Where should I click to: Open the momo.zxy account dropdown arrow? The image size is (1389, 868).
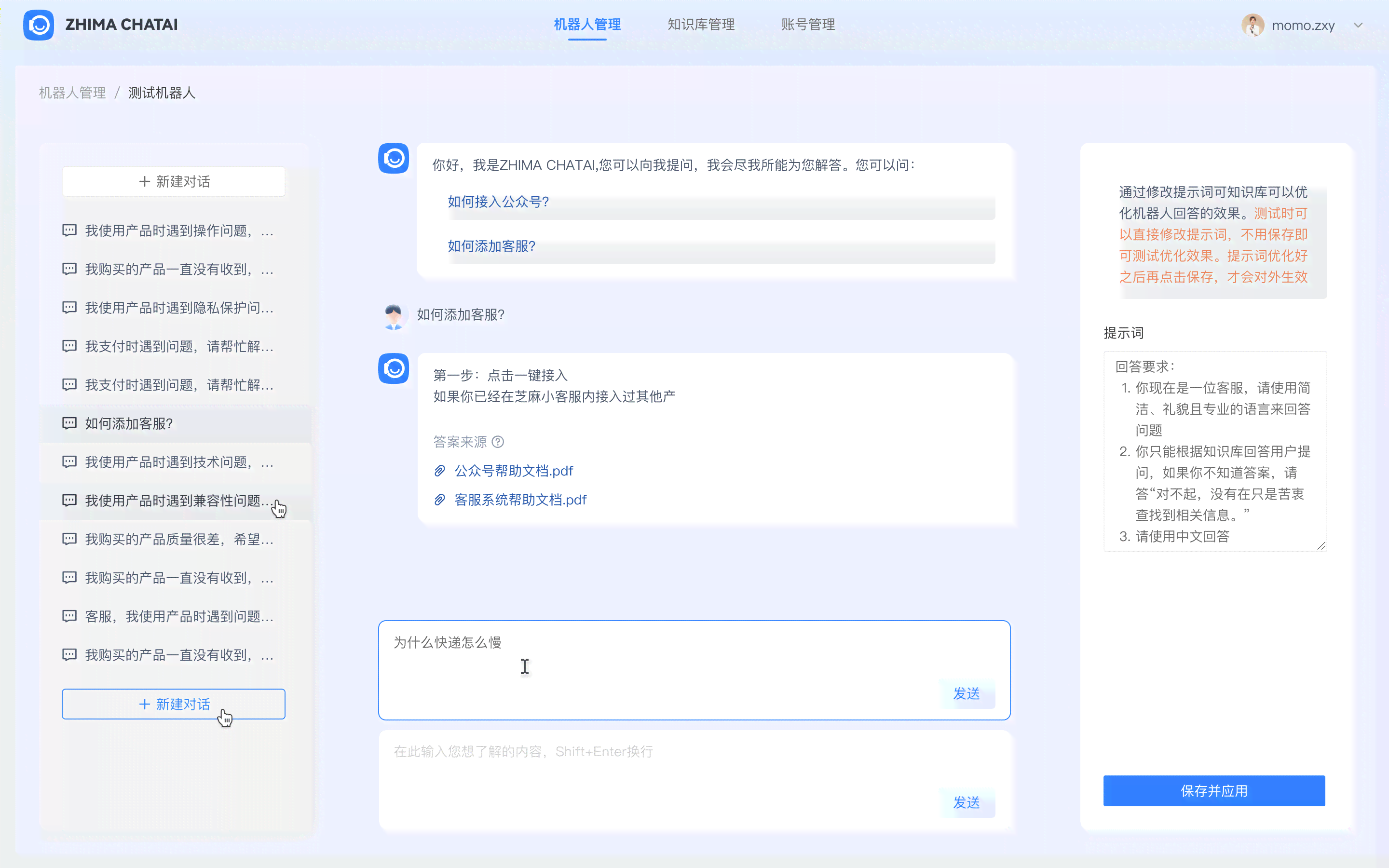(x=1358, y=25)
